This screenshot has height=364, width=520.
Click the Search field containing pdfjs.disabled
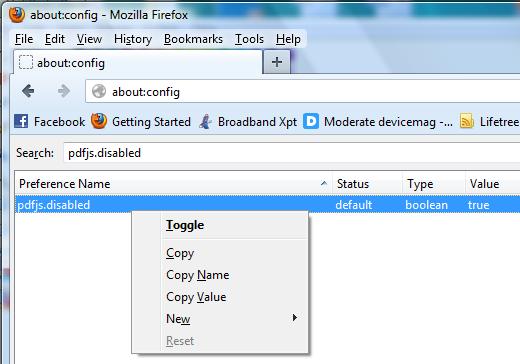click(291, 153)
